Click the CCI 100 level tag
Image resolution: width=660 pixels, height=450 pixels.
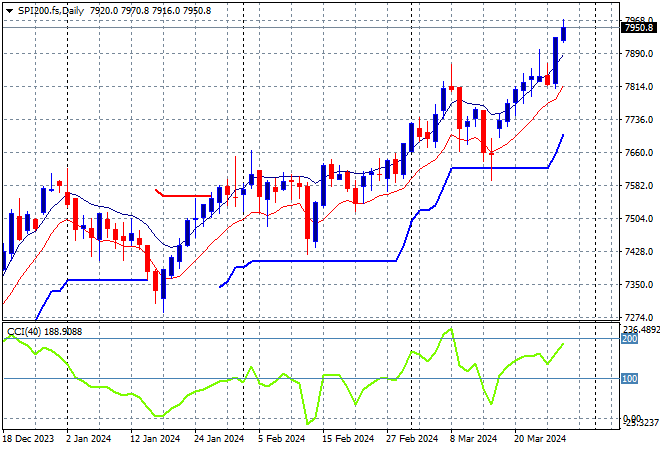(x=630, y=378)
